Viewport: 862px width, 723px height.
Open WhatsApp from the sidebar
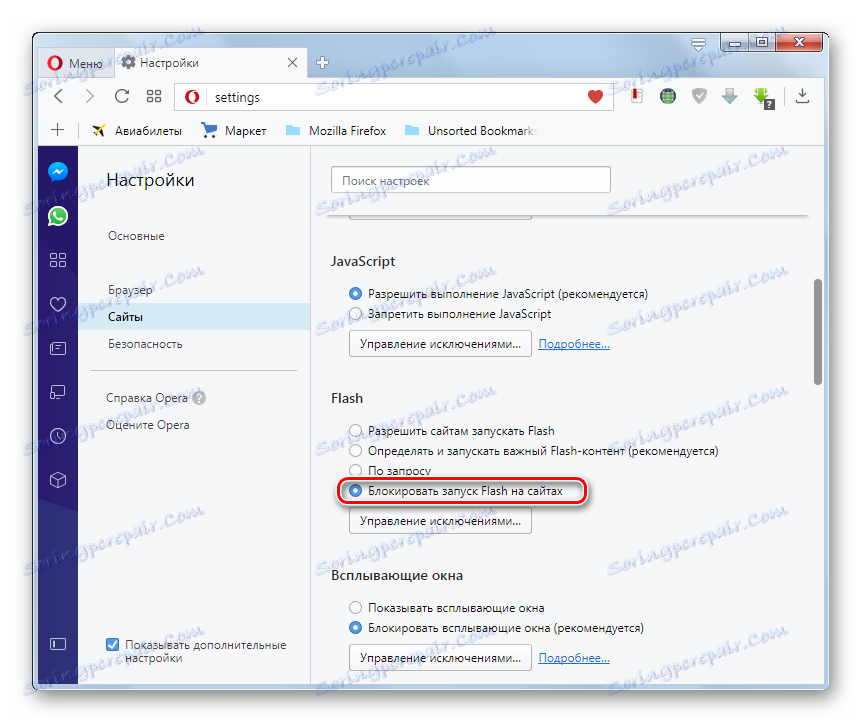(x=57, y=215)
